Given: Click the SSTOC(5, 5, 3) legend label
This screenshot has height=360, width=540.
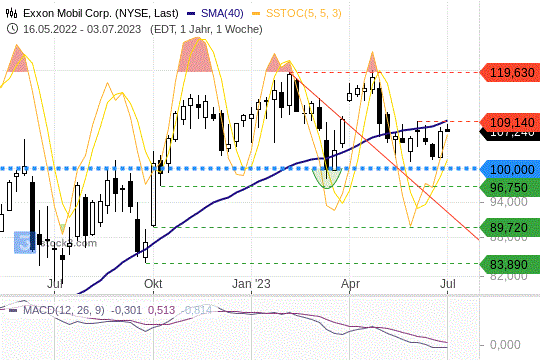Looking at the screenshot, I should coord(303,13).
